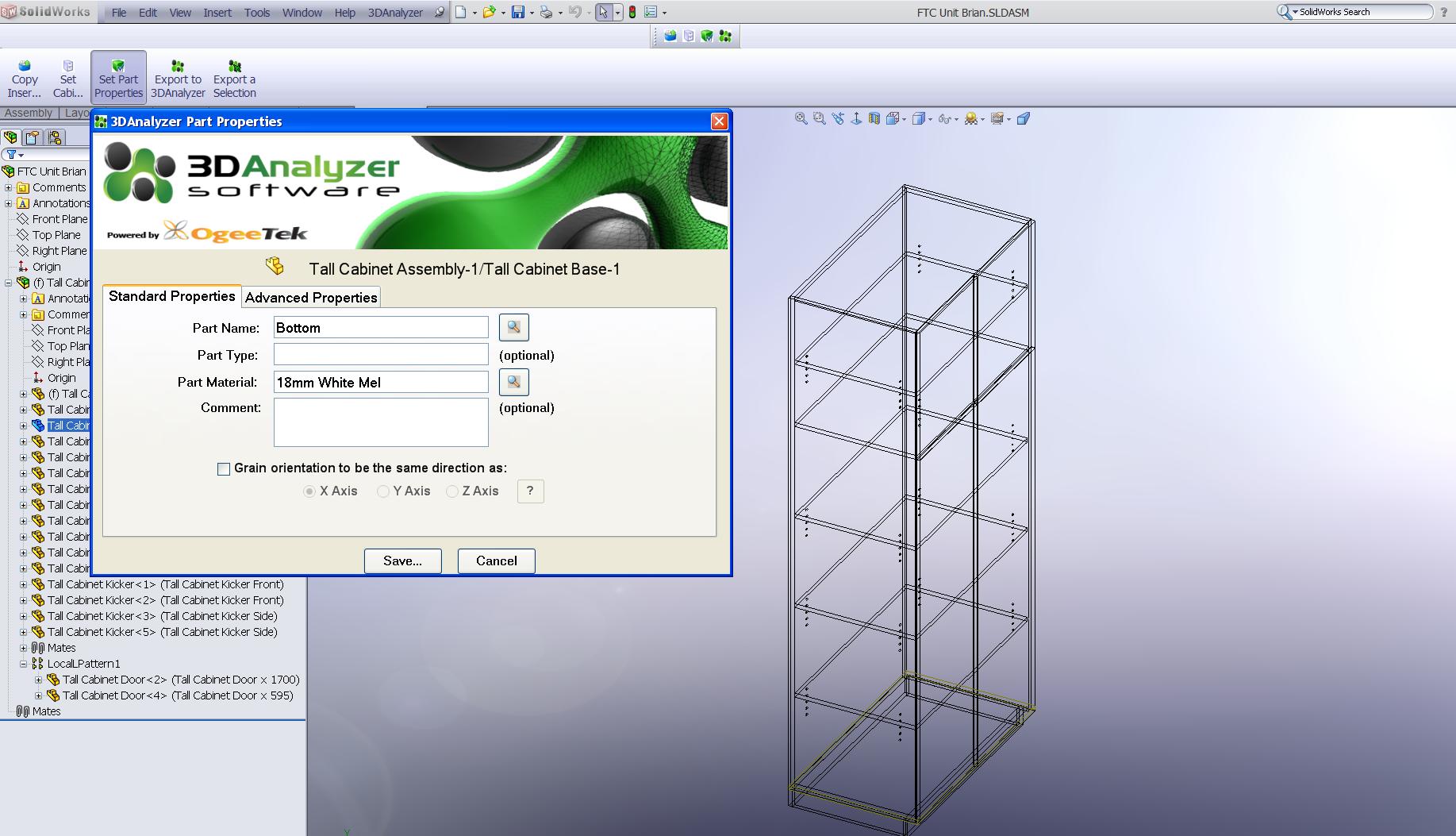1456x836 pixels.
Task: Click the Apply Scene icon
Action: tap(970, 118)
